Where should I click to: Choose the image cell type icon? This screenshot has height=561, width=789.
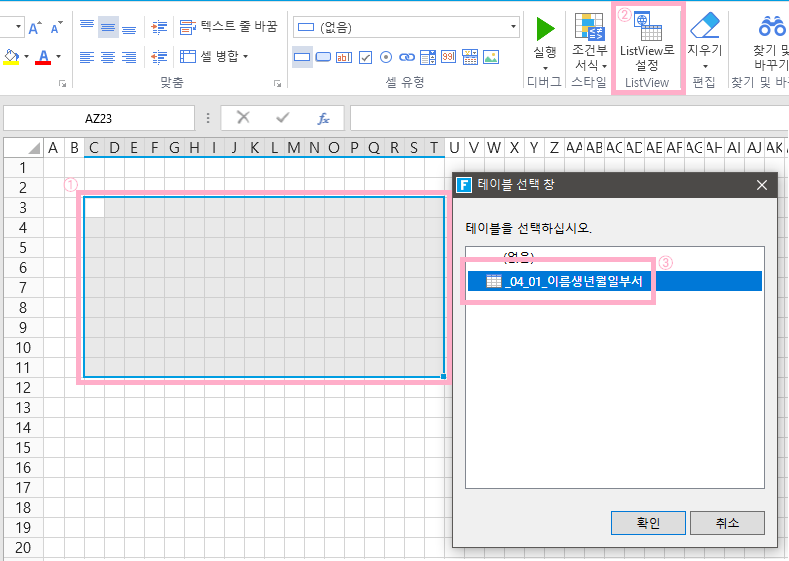tap(491, 57)
